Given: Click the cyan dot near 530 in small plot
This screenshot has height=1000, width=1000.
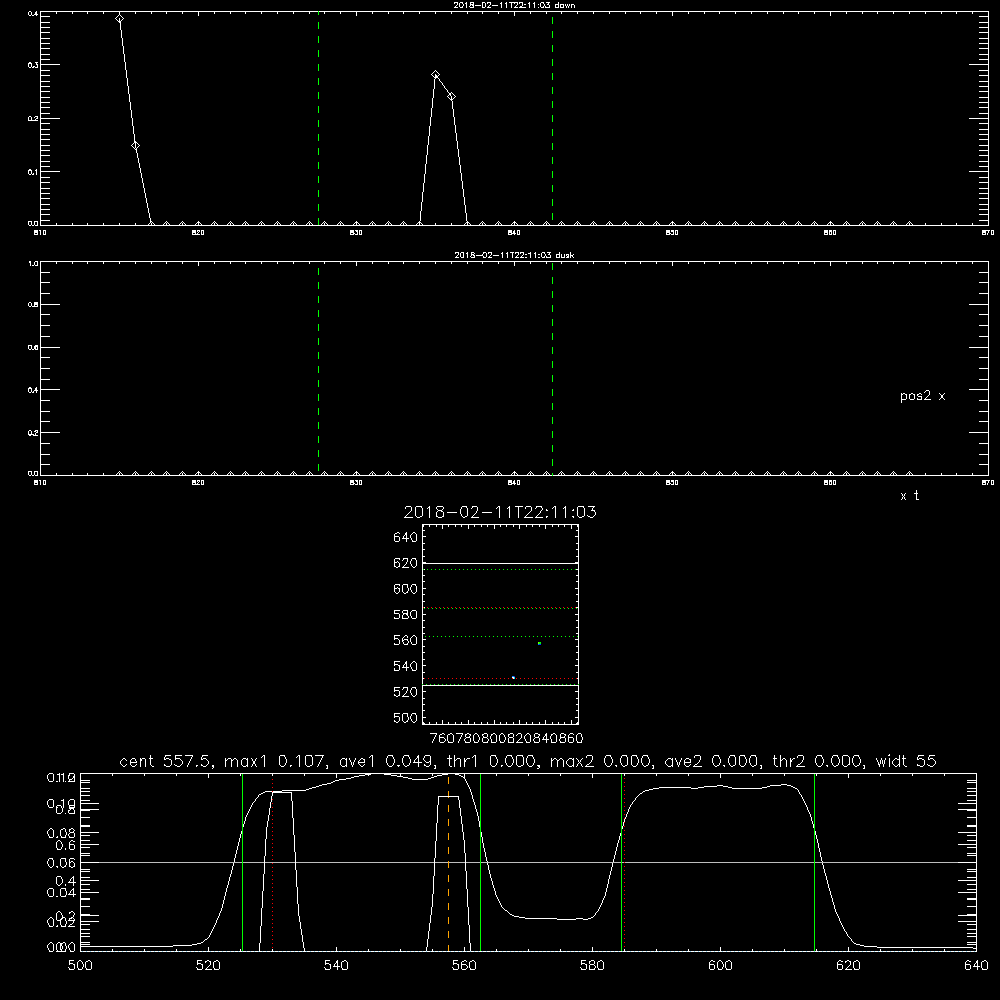Looking at the screenshot, I should (x=513, y=677).
